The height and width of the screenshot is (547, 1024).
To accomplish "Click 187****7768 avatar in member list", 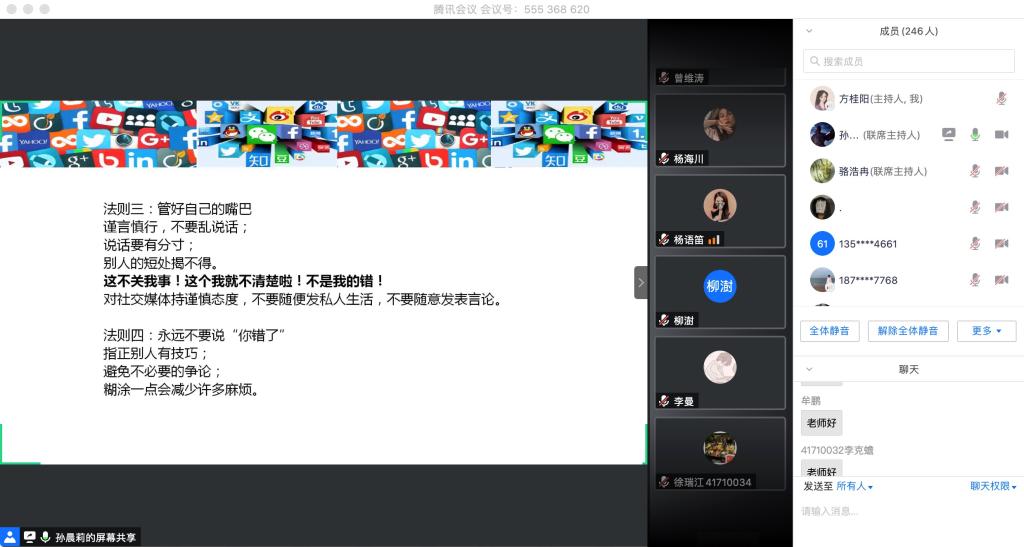I will [x=822, y=280].
